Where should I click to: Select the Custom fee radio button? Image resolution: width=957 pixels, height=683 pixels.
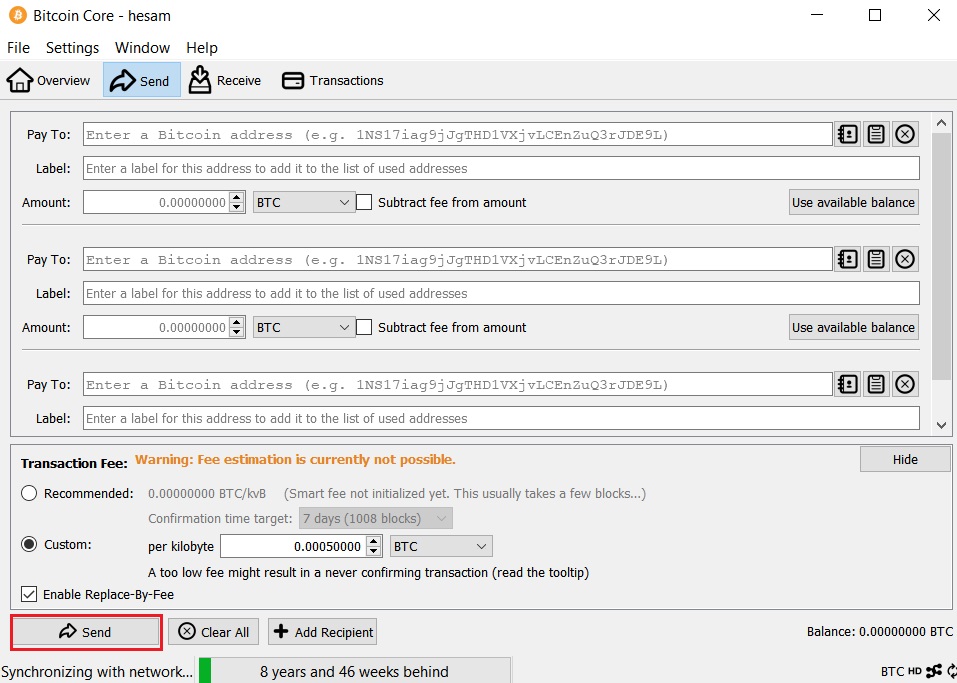29,544
